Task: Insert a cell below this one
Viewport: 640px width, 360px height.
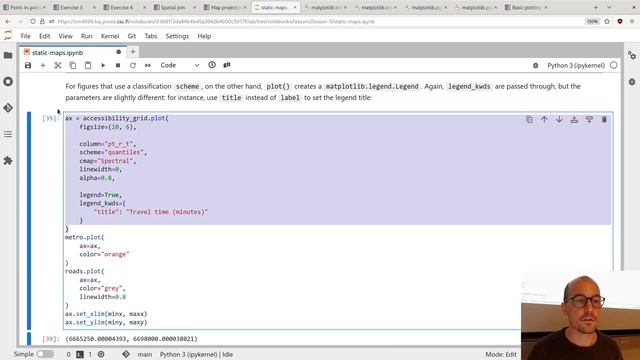Action: coord(589,120)
